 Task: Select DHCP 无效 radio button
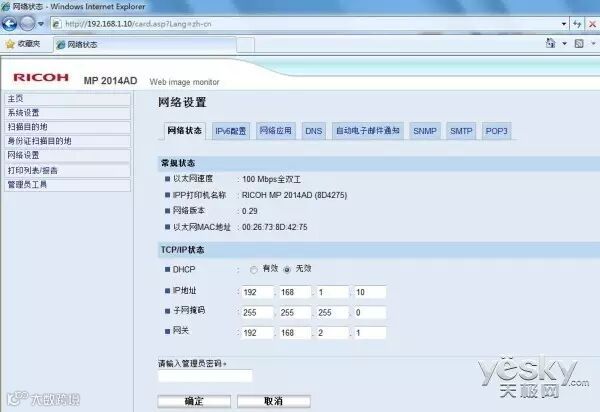click(x=287, y=270)
